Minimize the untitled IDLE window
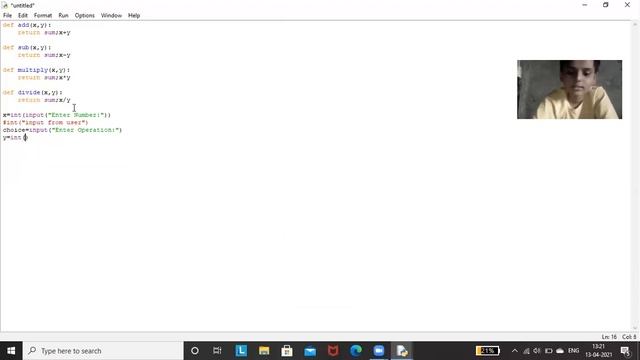 (584, 5)
